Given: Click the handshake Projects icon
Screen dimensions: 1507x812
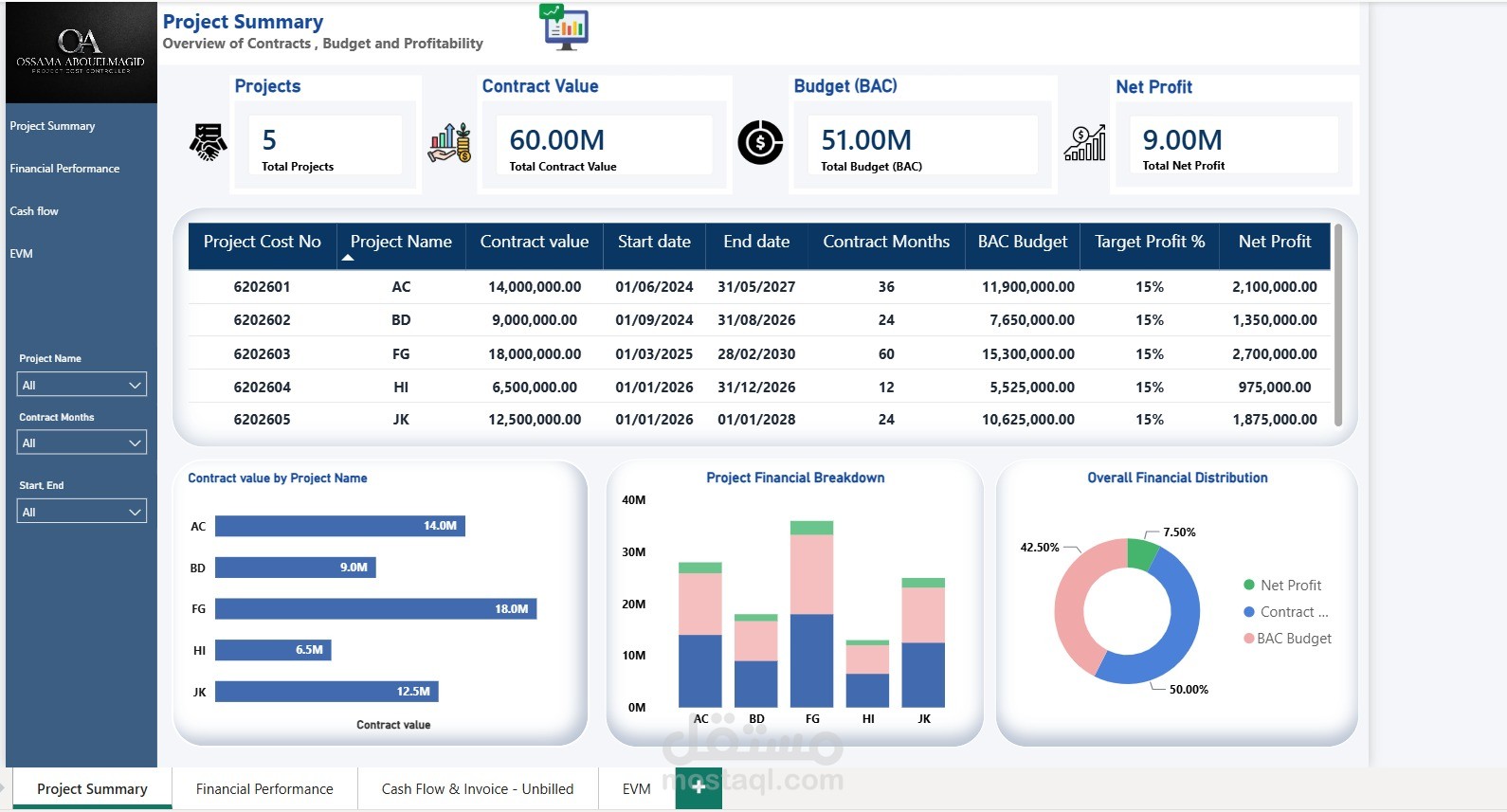Looking at the screenshot, I should click(208, 142).
